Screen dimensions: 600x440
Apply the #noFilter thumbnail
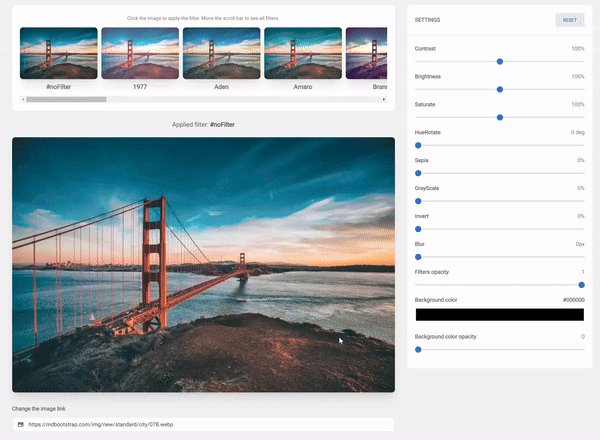[59, 53]
